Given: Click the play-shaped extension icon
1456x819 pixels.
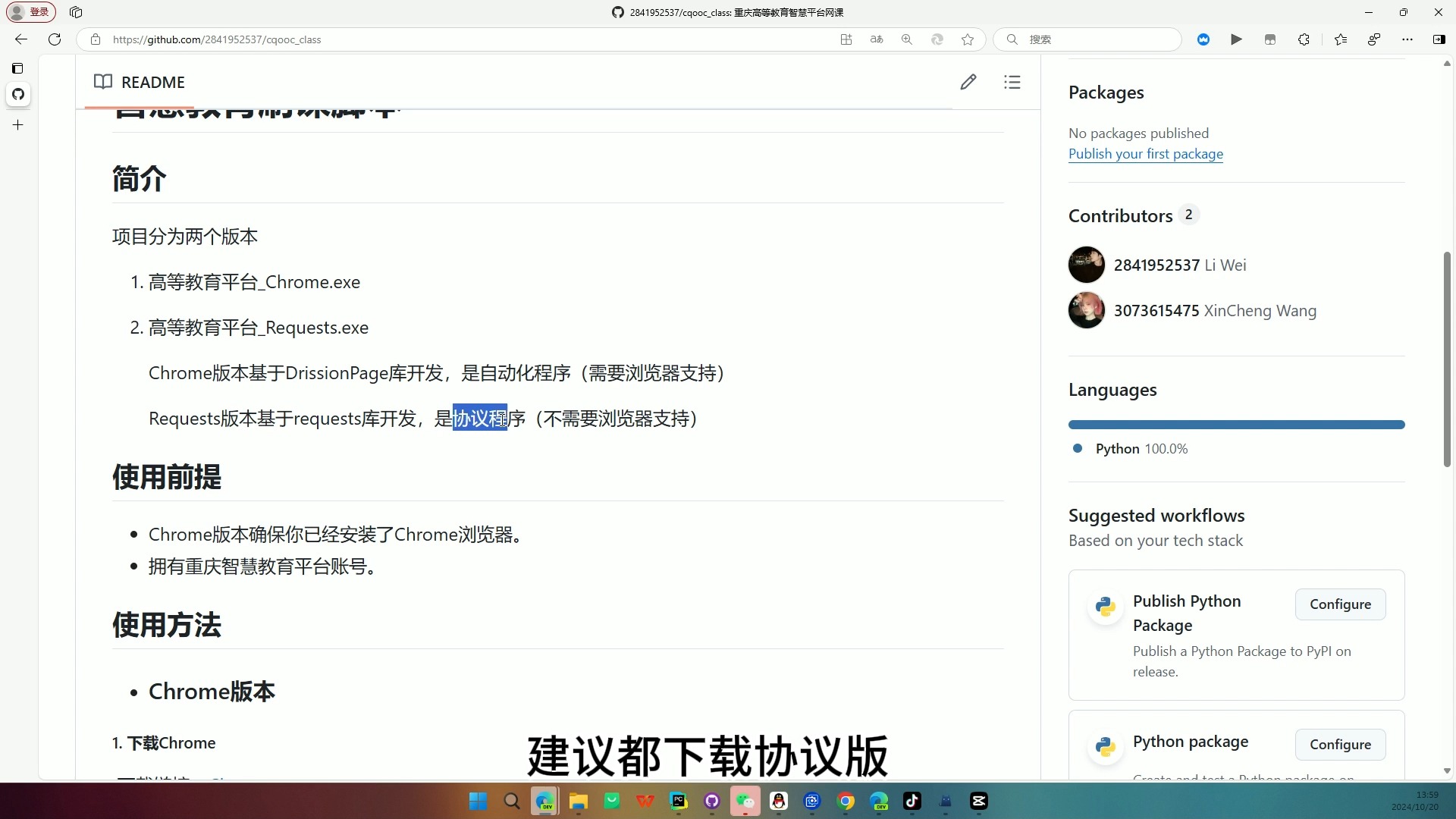Looking at the screenshot, I should [x=1237, y=39].
